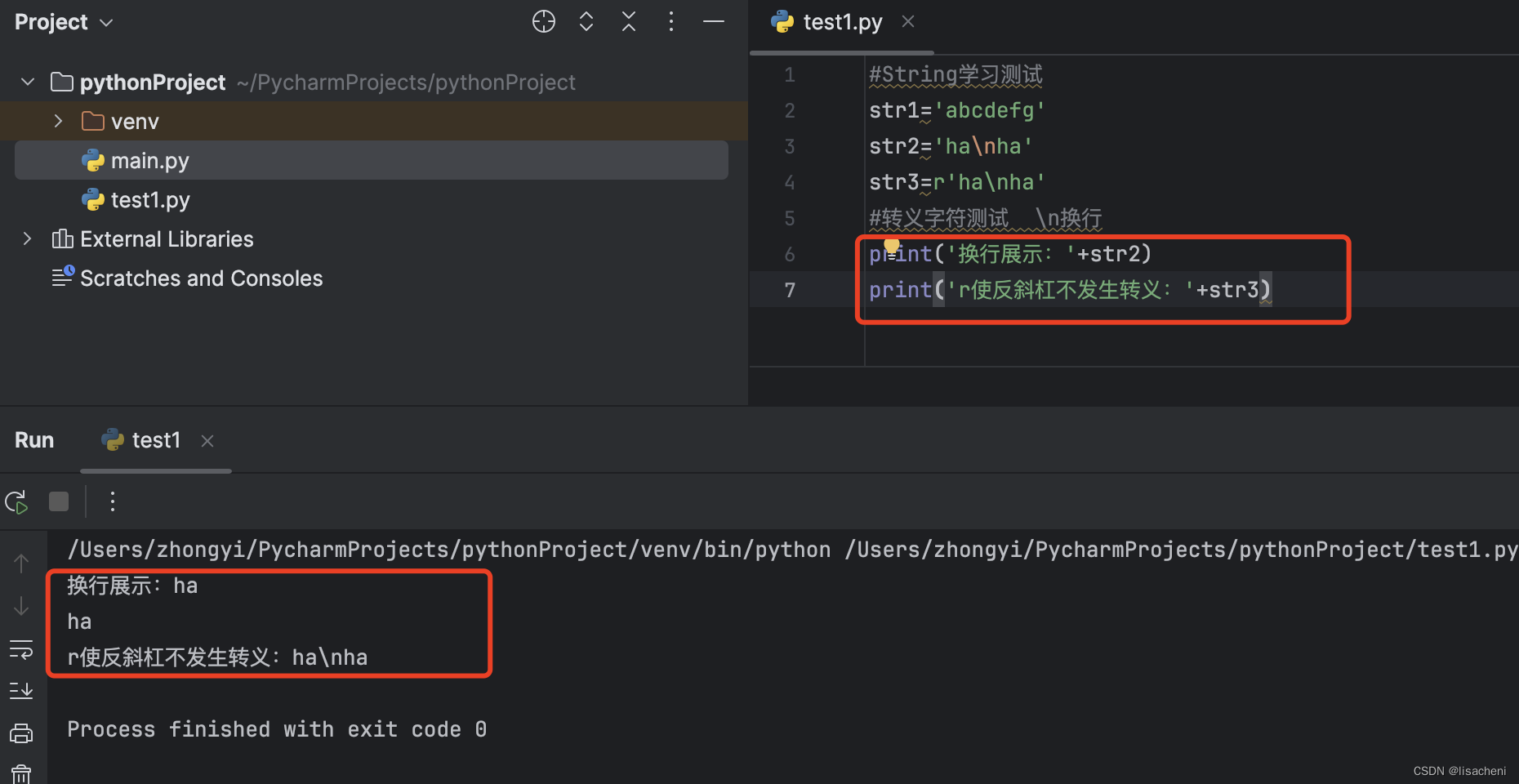Toggle soft-wrap in console output
Screen dimensions: 1519x784
(21, 649)
